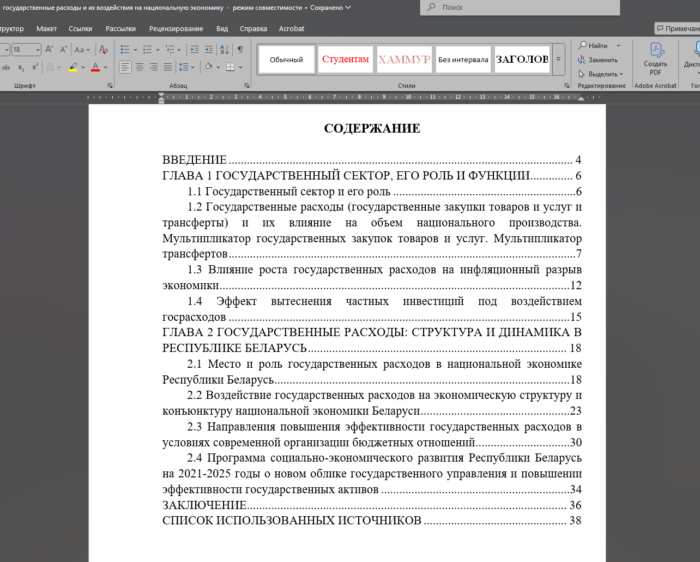Screen dimensions: 700x562
Task: Click the Find (Найти) button
Action: click(x=593, y=46)
